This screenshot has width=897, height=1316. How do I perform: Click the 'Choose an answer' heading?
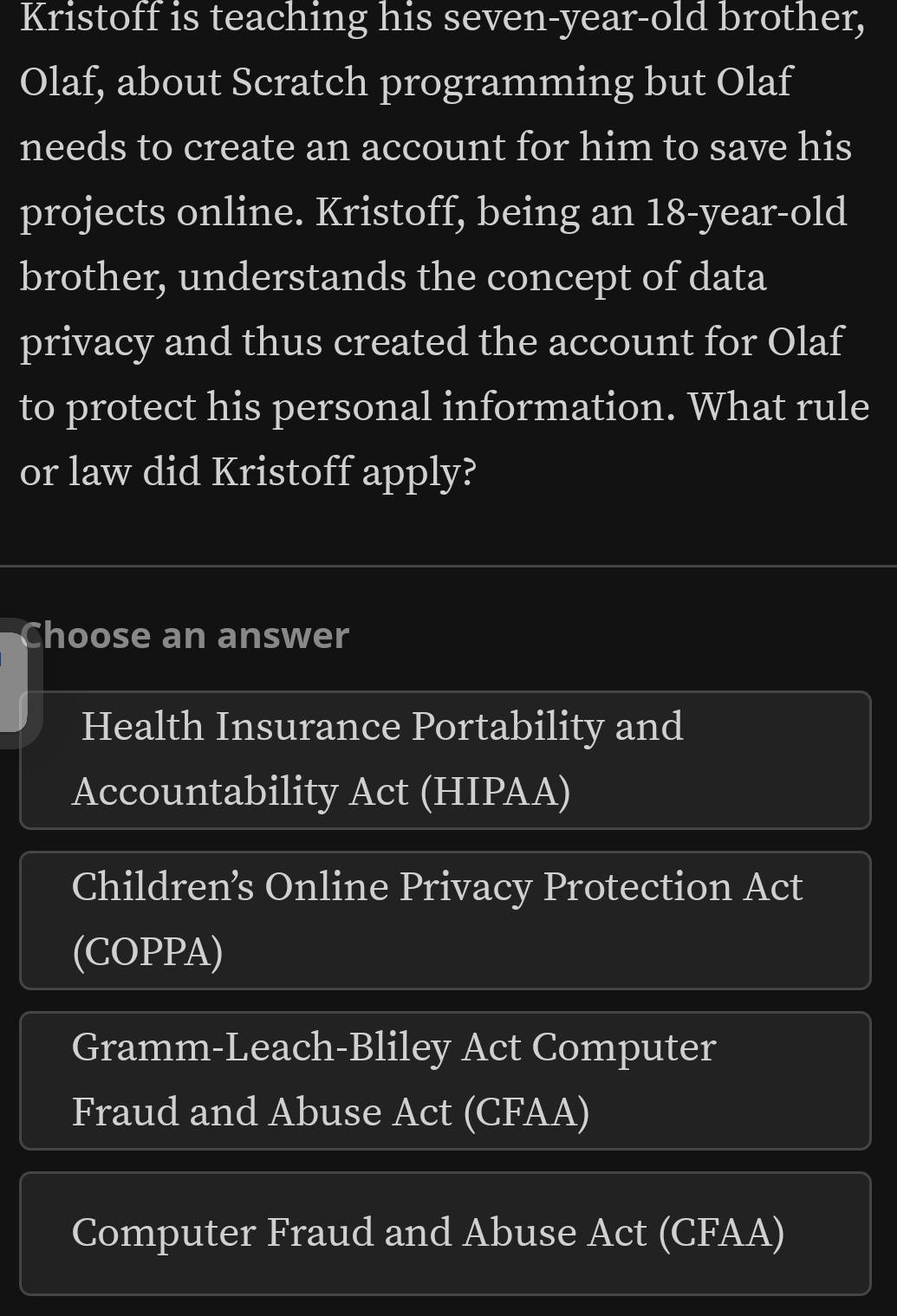[185, 635]
